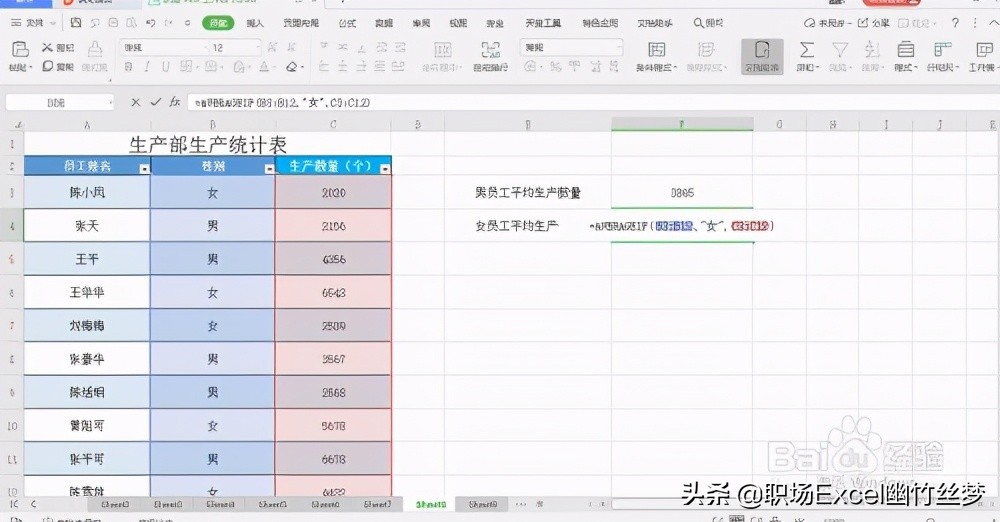Switch to the green Home tab
Image resolution: width=1000 pixels, height=522 pixels.
[x=218, y=23]
